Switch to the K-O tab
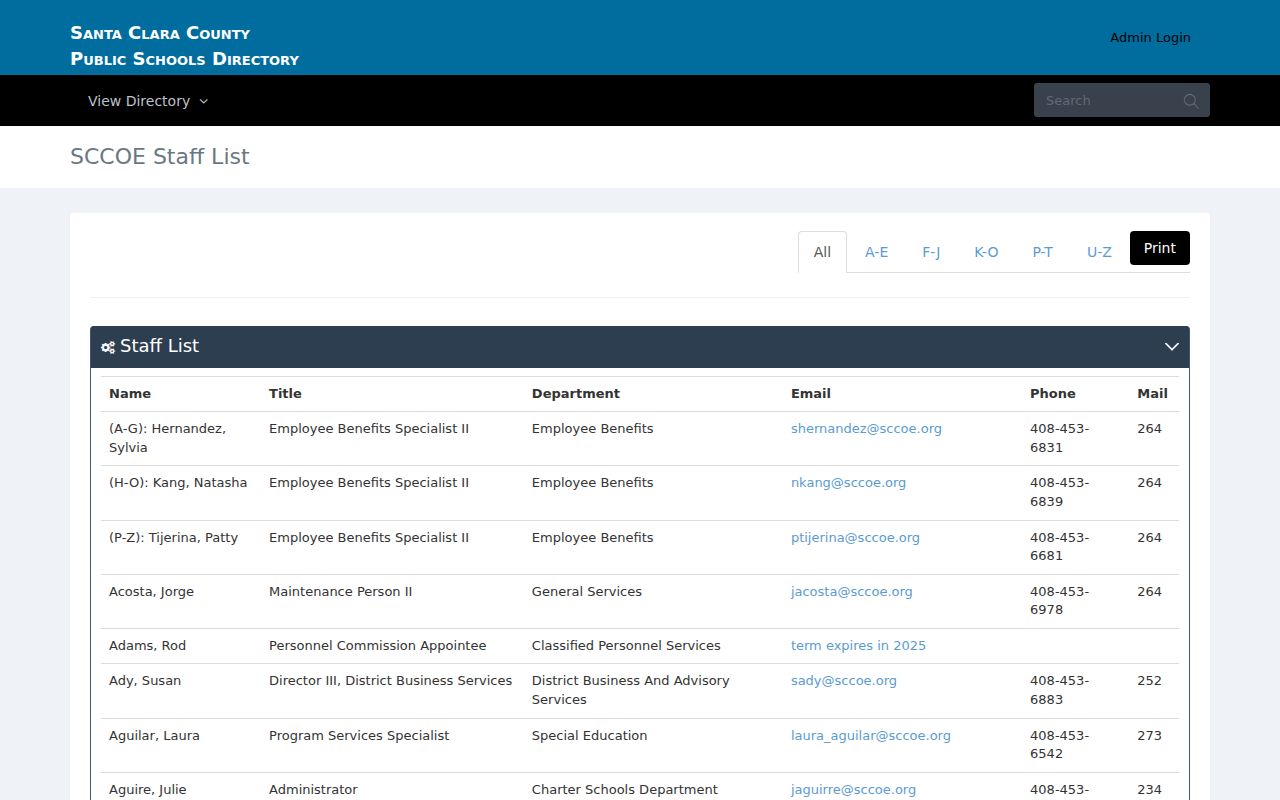1280x800 pixels. tap(986, 252)
